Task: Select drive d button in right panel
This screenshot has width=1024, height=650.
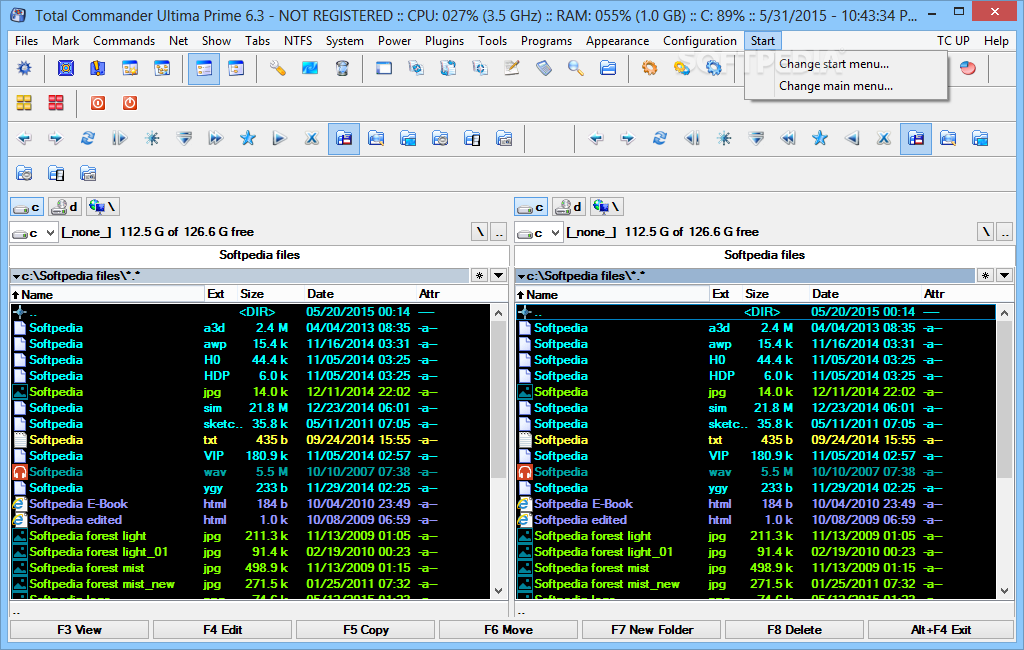Action: pyautogui.click(x=569, y=207)
